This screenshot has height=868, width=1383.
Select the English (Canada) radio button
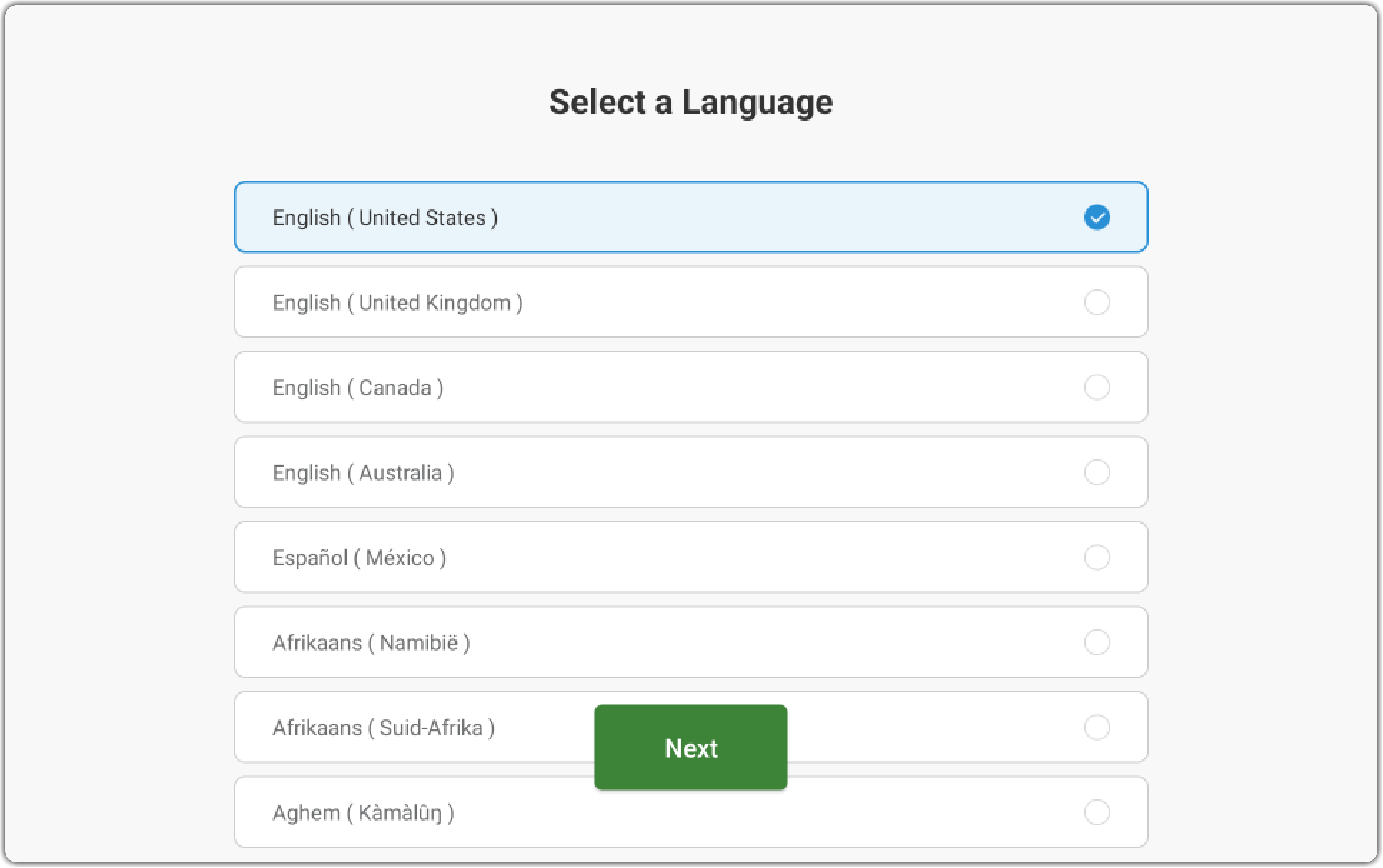[1096, 387]
